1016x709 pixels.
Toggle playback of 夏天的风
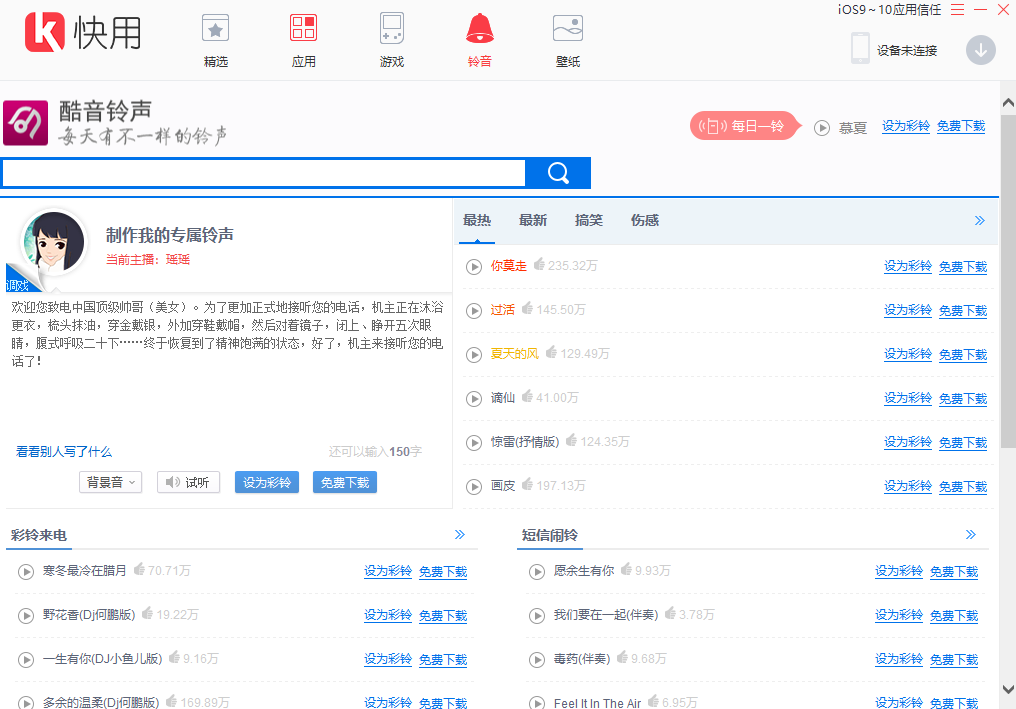[474, 354]
